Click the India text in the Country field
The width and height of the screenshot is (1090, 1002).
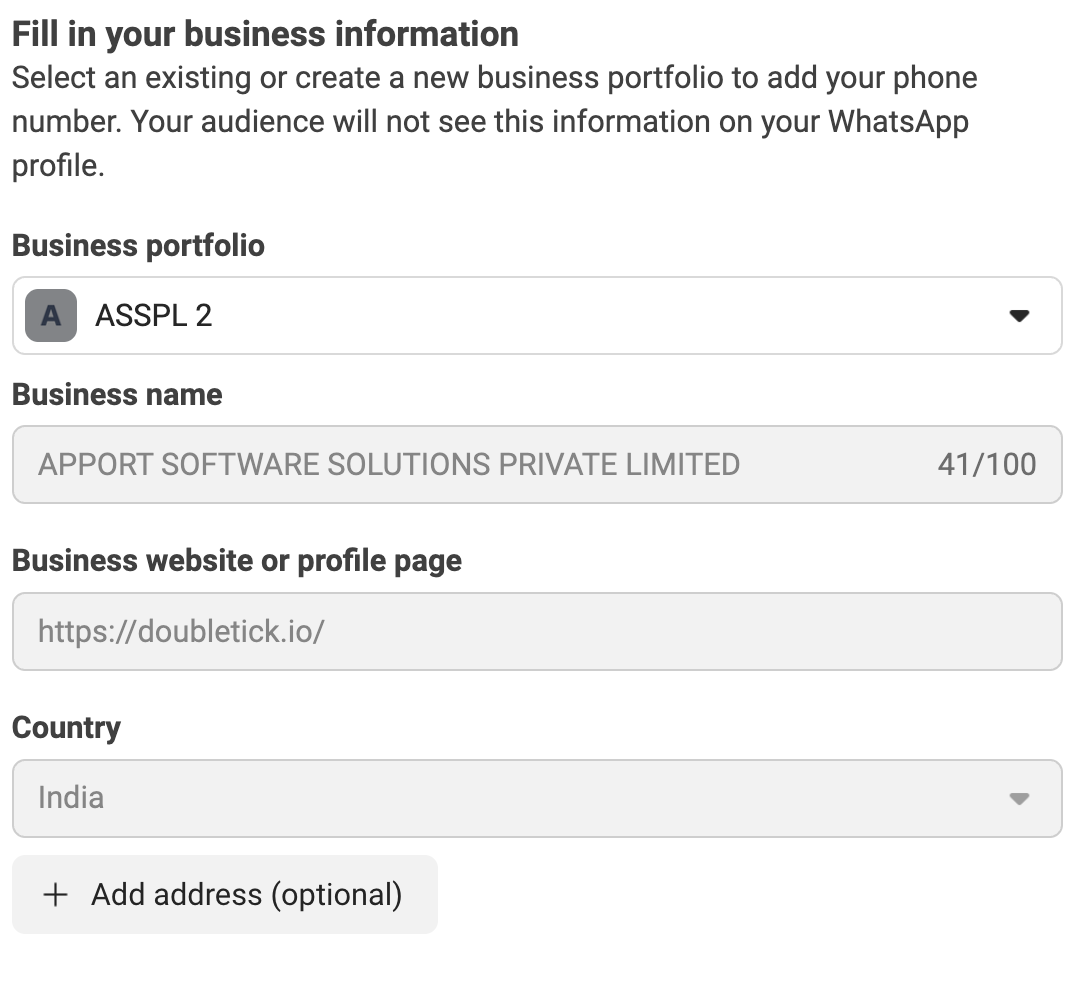pyautogui.click(x=71, y=798)
